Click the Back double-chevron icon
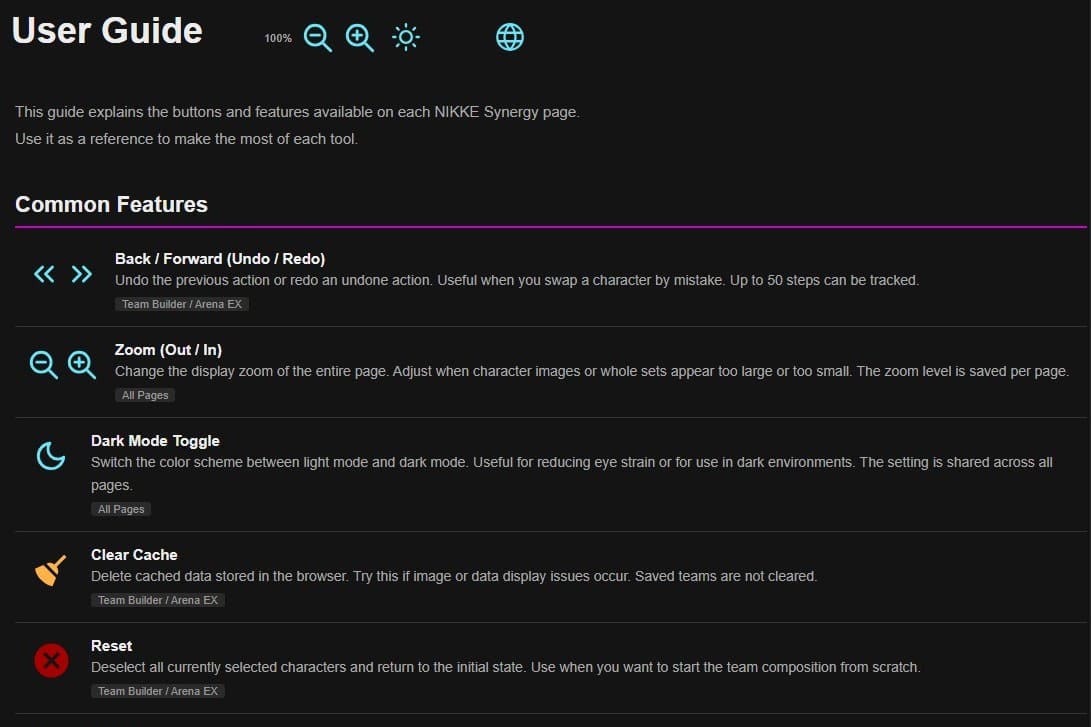Image resolution: width=1091 pixels, height=727 pixels. click(x=45, y=274)
